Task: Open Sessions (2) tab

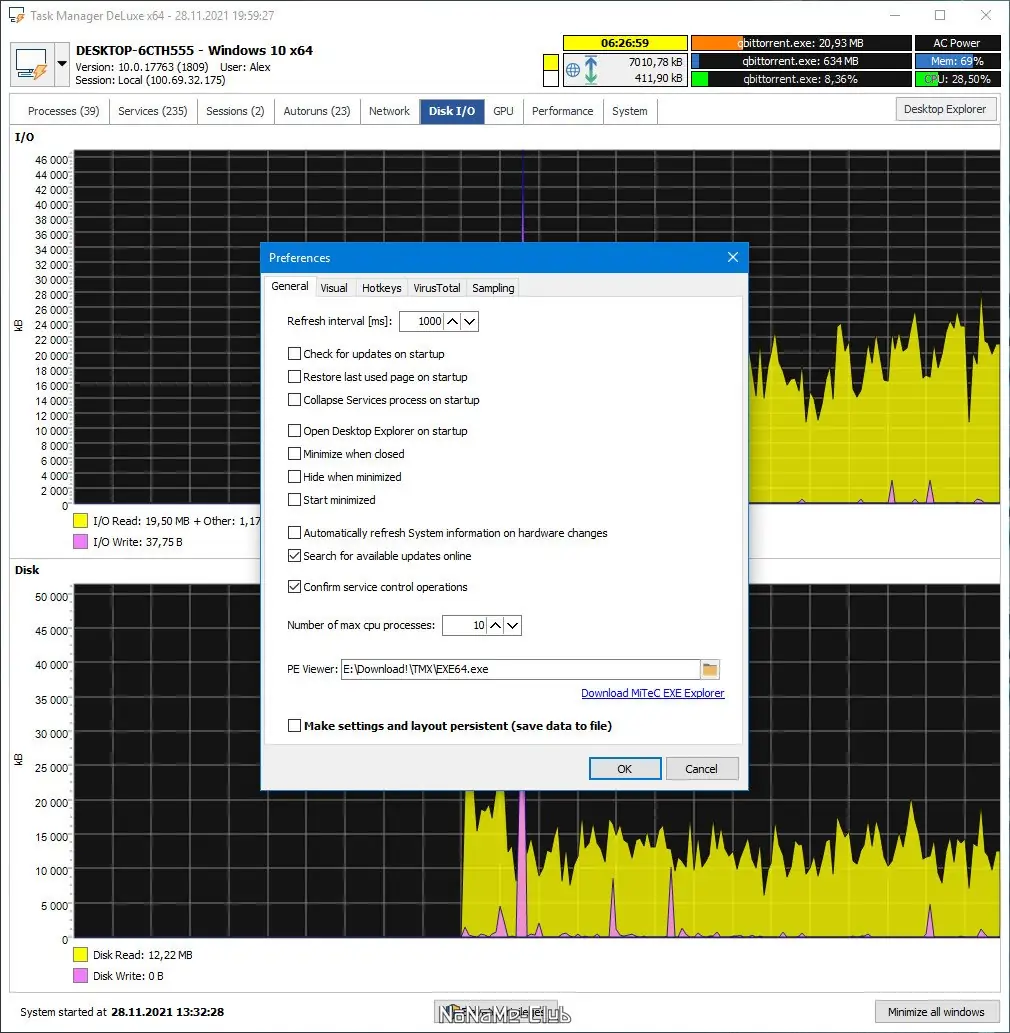Action: coord(235,111)
